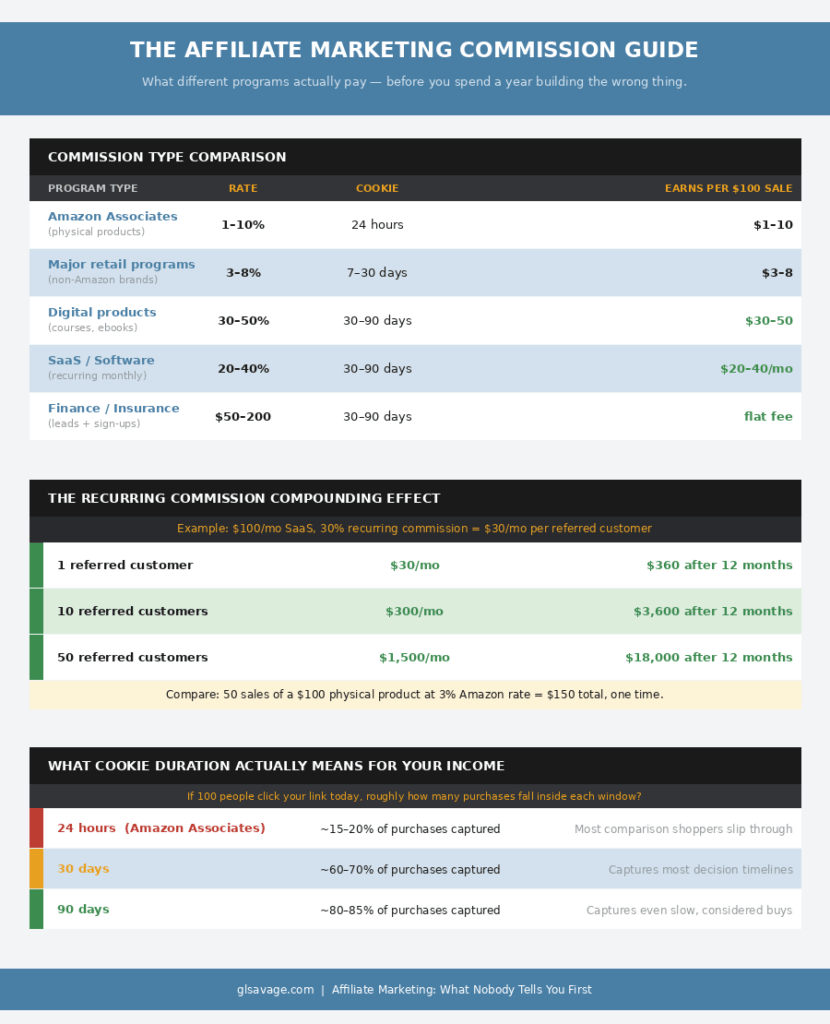Select the Amazon Associates row marker
The height and width of the screenshot is (1024, 830).
(113, 216)
